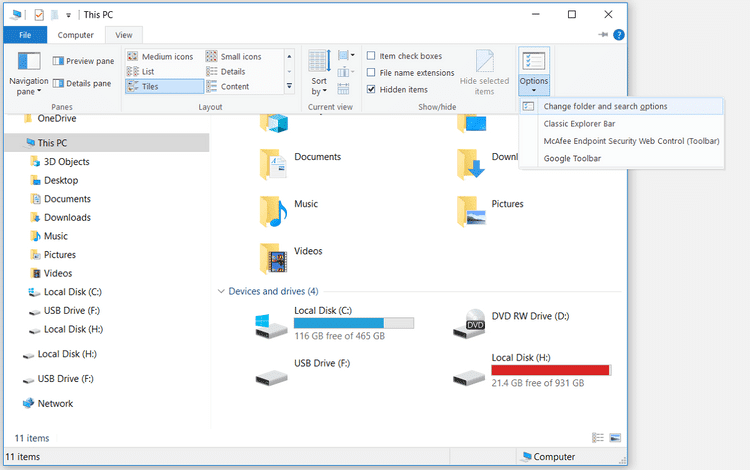Click Local Disk (C:) usage bar
This screenshot has width=750, height=470.
click(x=353, y=323)
